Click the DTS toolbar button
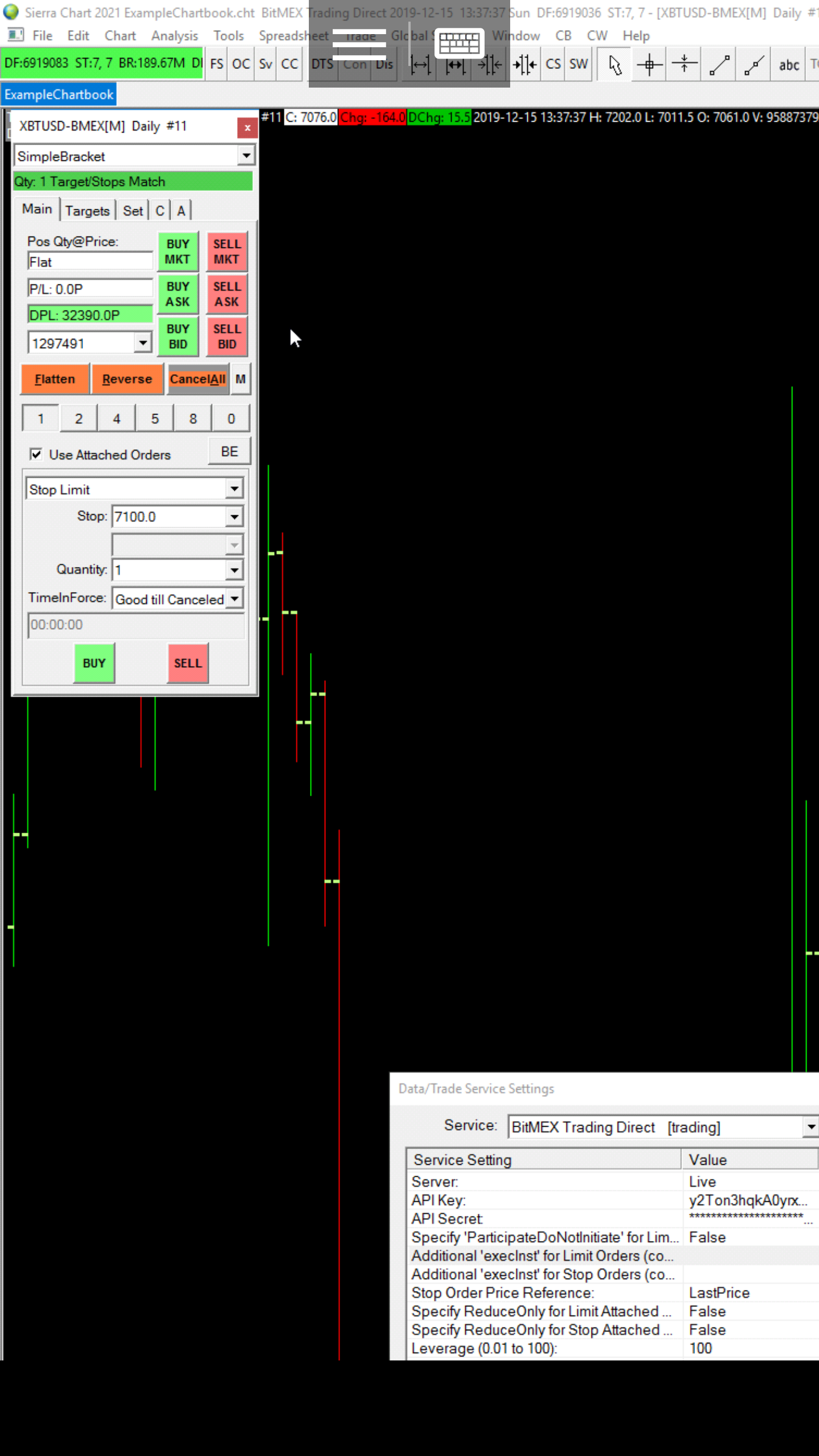 pos(322,64)
